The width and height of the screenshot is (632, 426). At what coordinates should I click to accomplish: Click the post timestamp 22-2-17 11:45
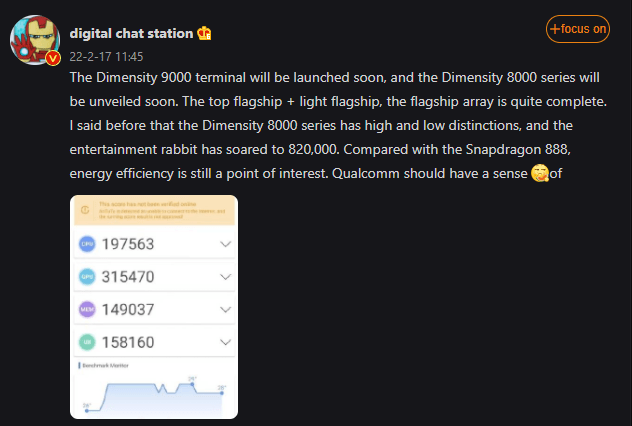(107, 57)
